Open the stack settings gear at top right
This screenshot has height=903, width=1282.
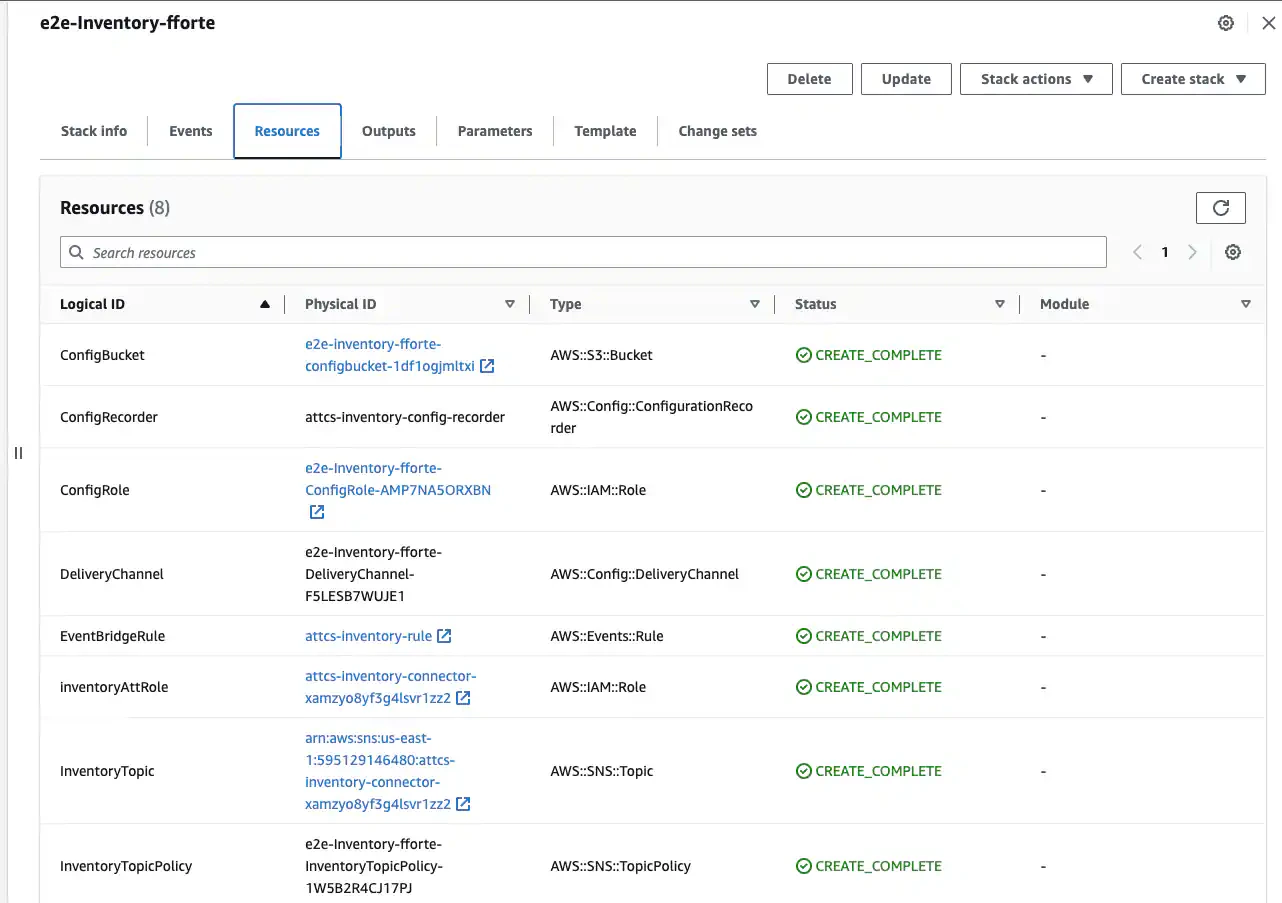[1226, 23]
